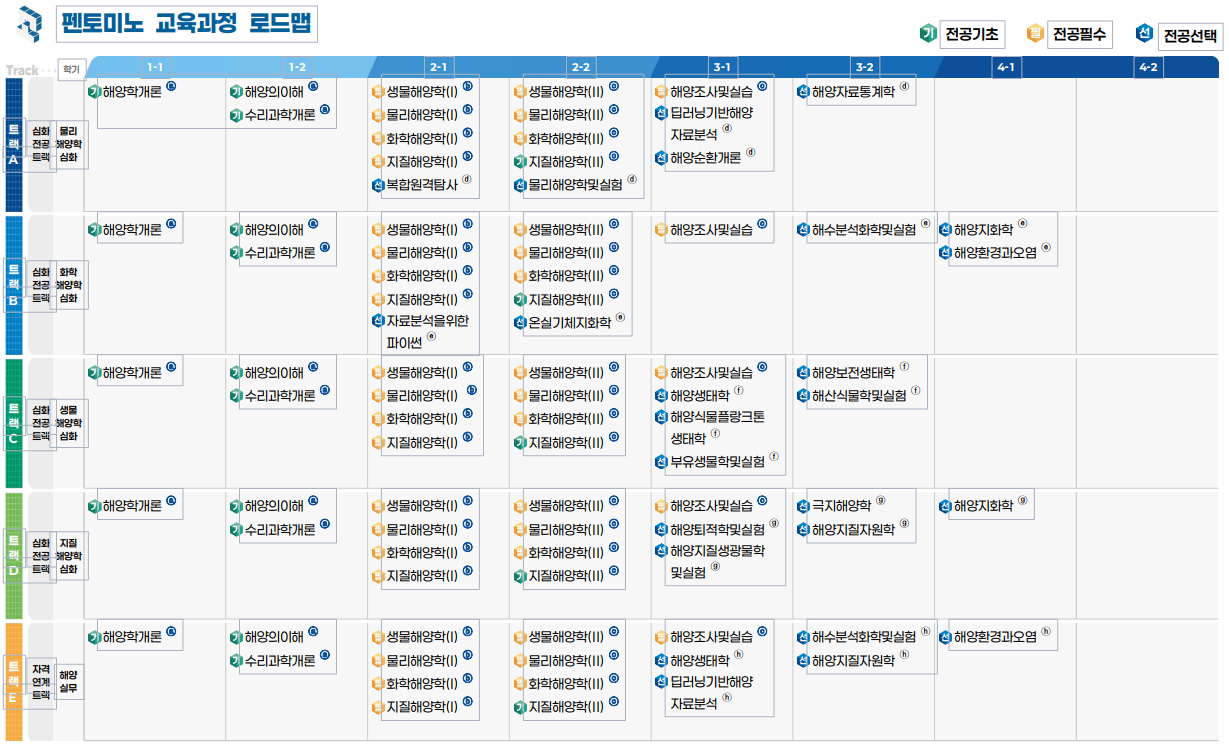The width and height of the screenshot is (1229, 745).
Task: Select the 해양 실무 track box
Action: pos(68,682)
